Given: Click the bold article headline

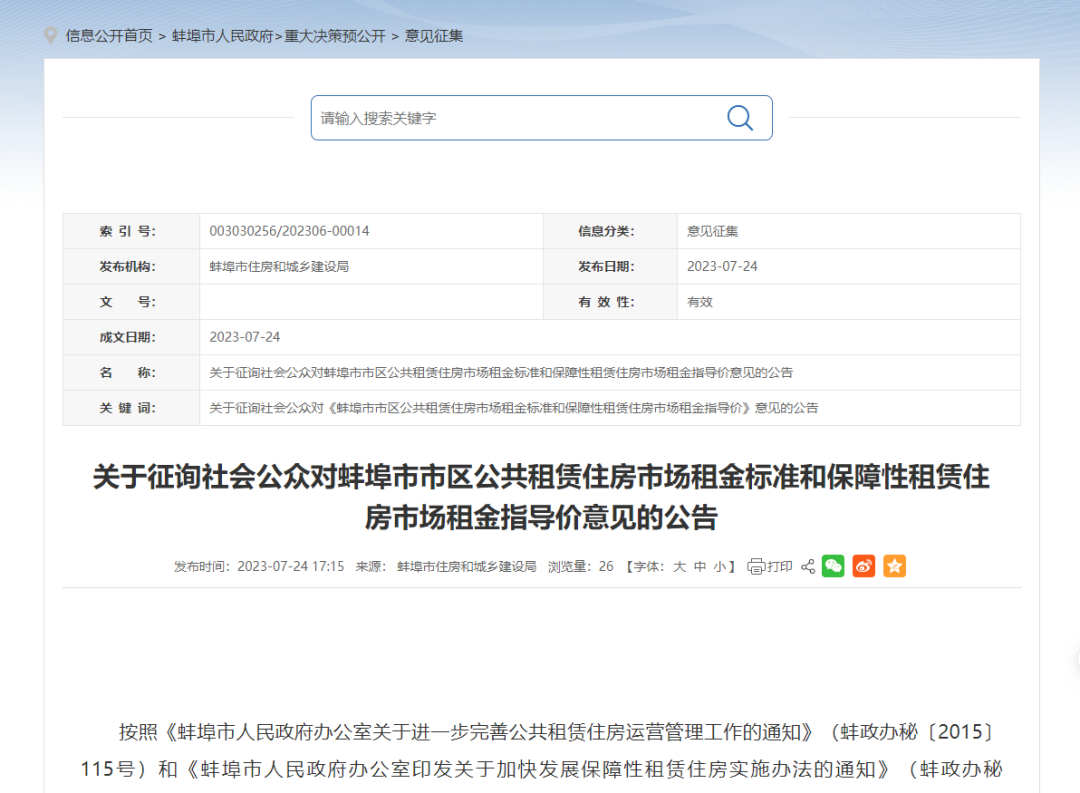Looking at the screenshot, I should pos(541,497).
